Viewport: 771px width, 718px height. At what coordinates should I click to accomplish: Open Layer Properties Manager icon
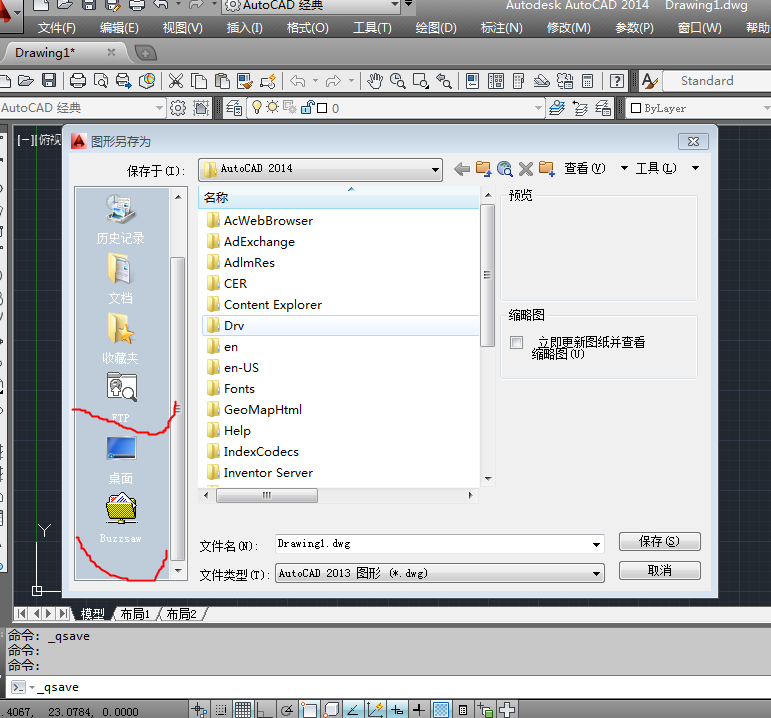(234, 108)
